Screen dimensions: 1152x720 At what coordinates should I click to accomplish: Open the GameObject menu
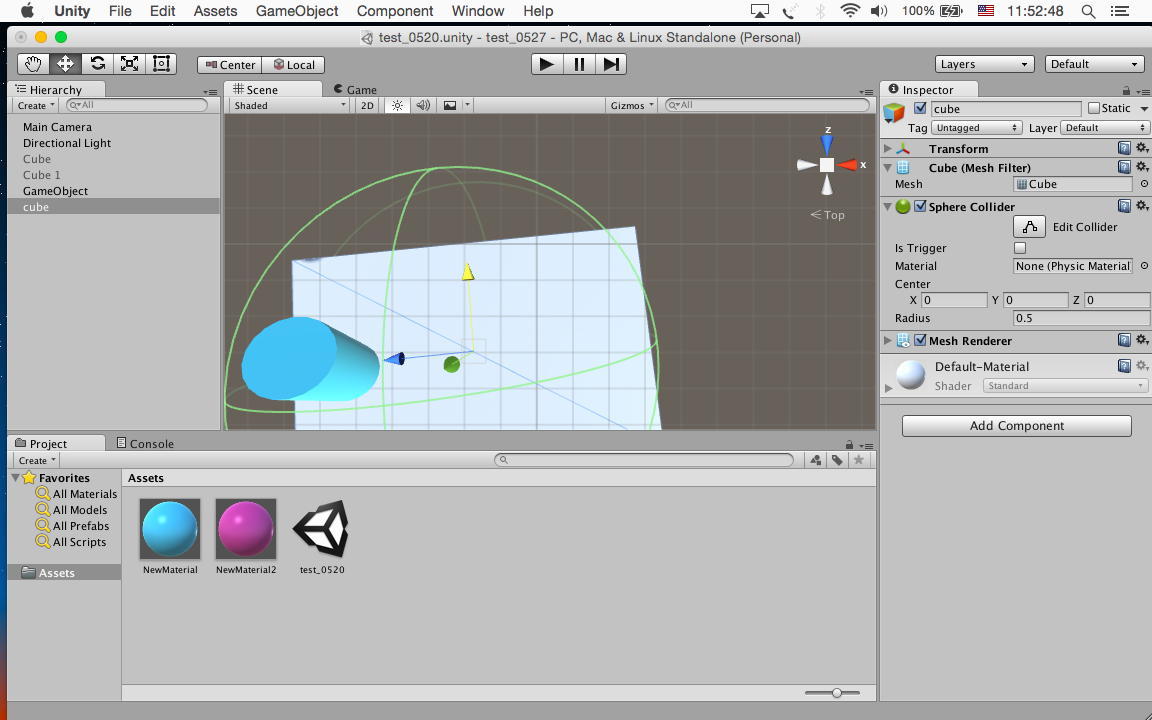coord(297,11)
